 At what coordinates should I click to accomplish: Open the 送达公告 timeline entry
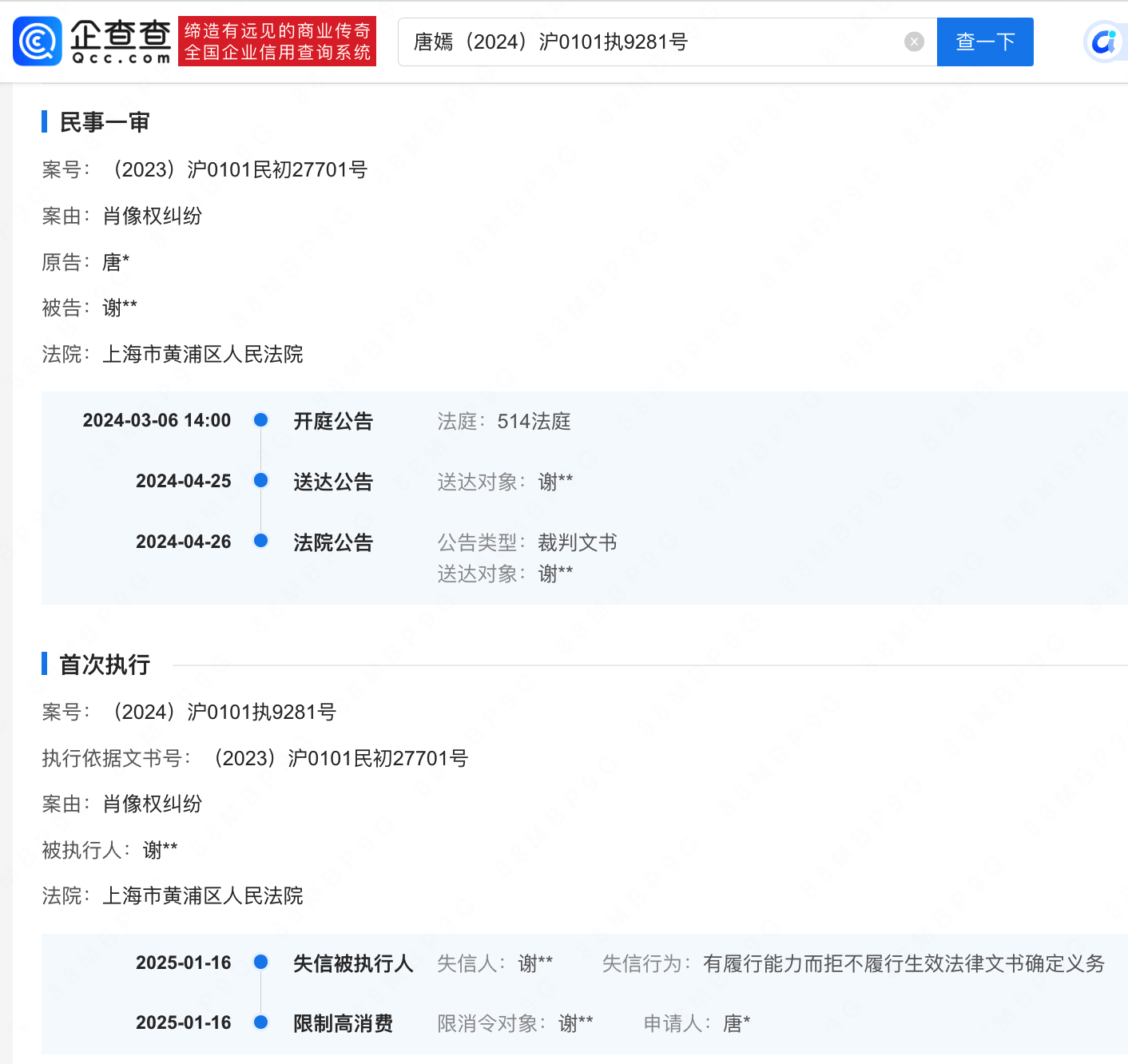[x=333, y=482]
